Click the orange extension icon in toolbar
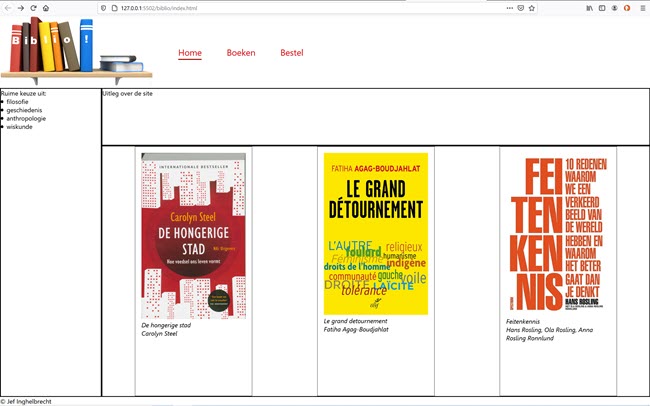650x406 pixels. [627, 8]
